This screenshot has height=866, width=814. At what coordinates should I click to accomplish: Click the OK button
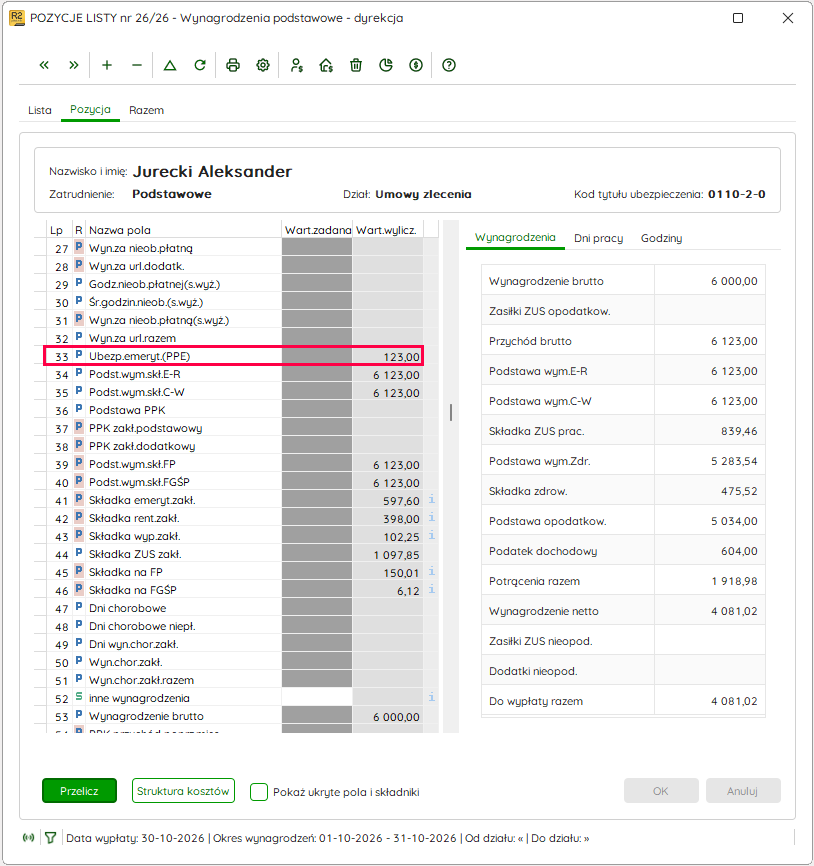click(x=661, y=791)
